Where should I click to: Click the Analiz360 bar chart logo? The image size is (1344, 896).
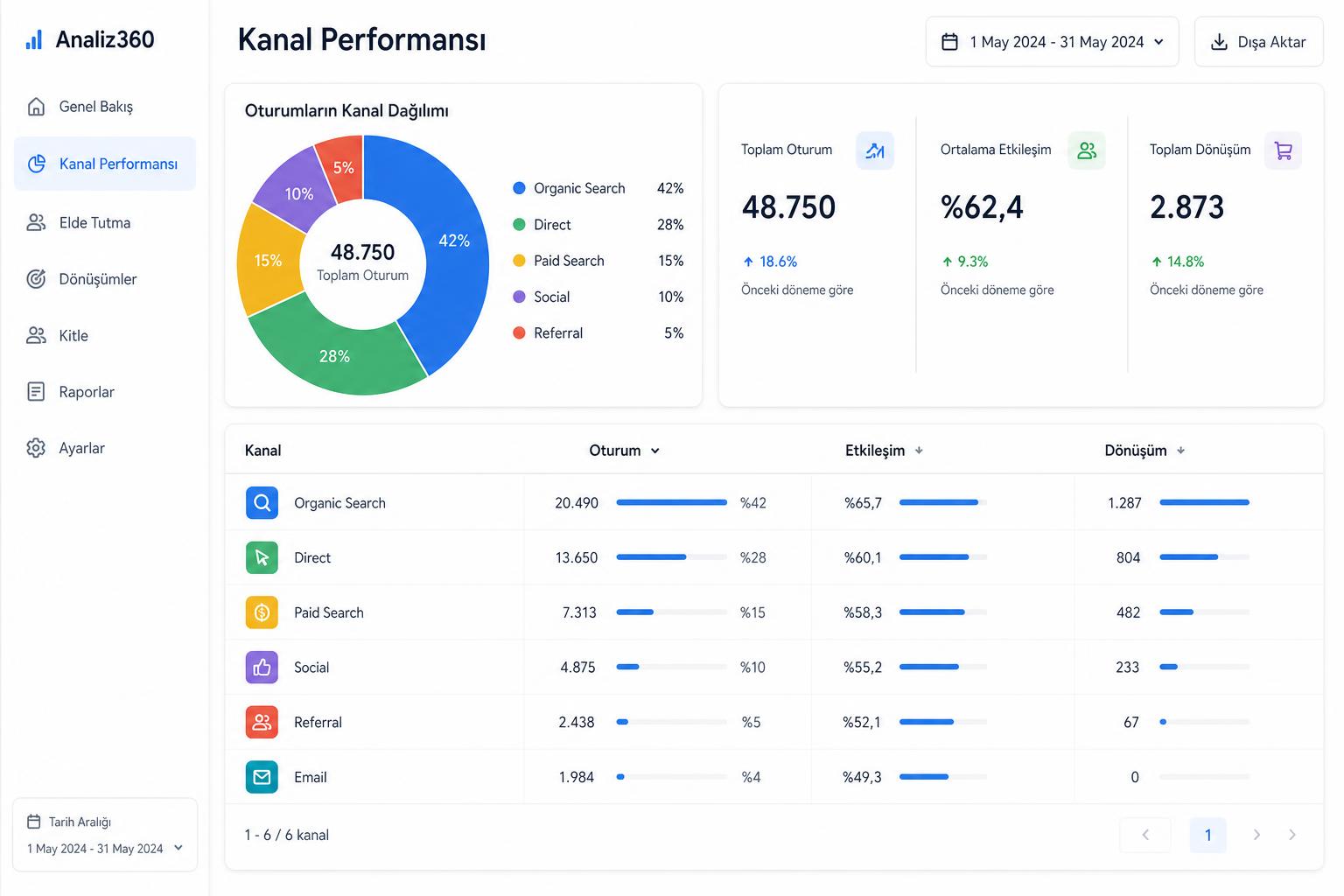click(x=34, y=39)
